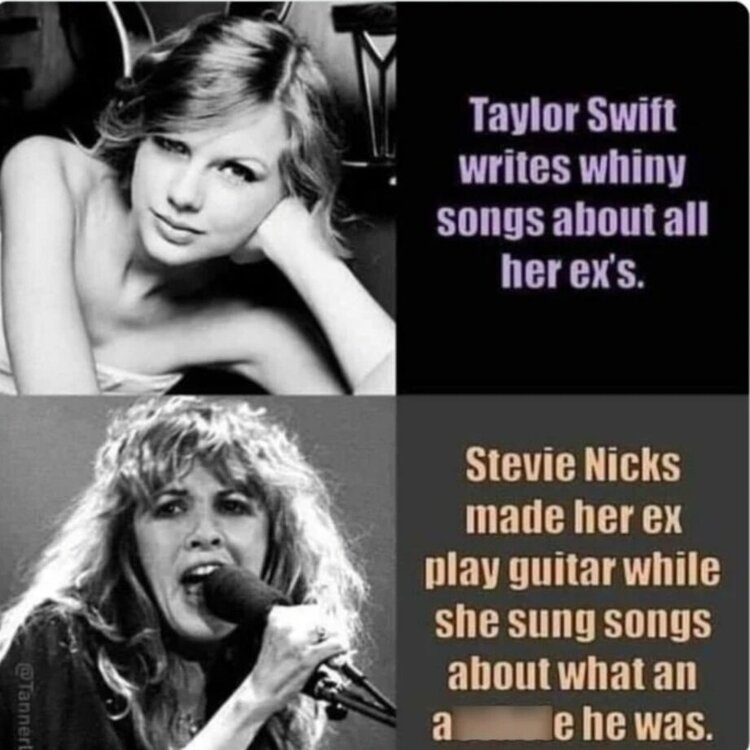Select the line "songs about all"

point(572,220)
